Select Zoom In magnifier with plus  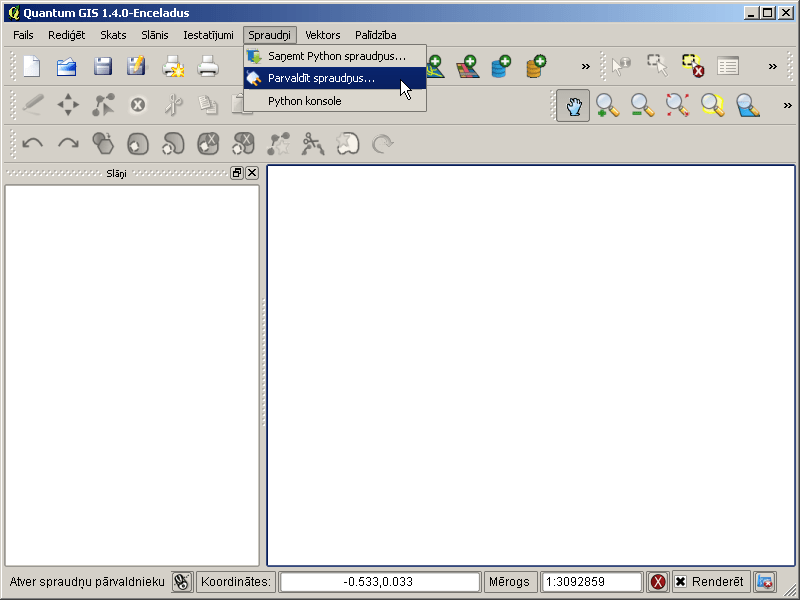tap(607, 106)
